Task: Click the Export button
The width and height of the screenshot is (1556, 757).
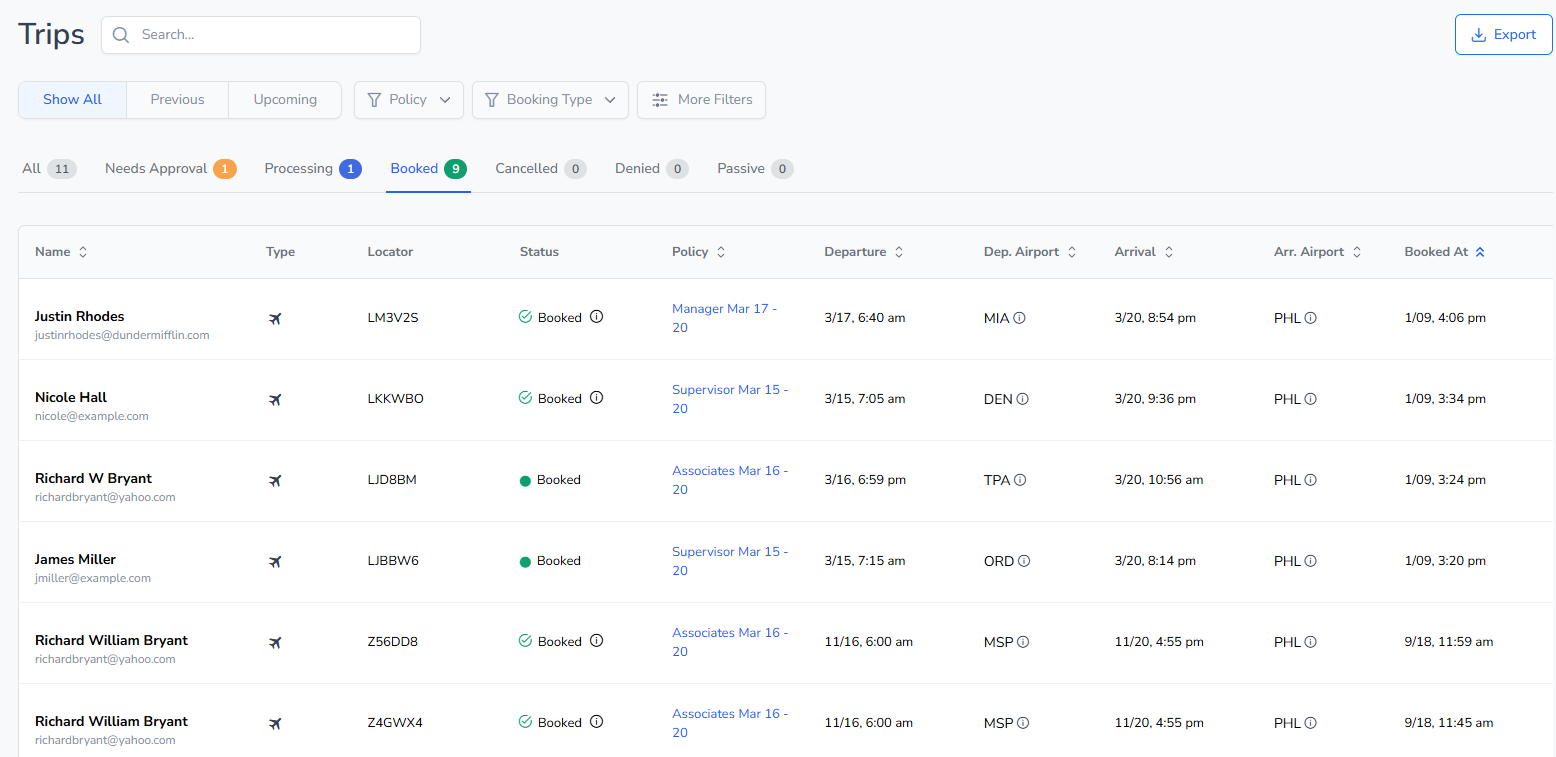Action: pos(1503,35)
